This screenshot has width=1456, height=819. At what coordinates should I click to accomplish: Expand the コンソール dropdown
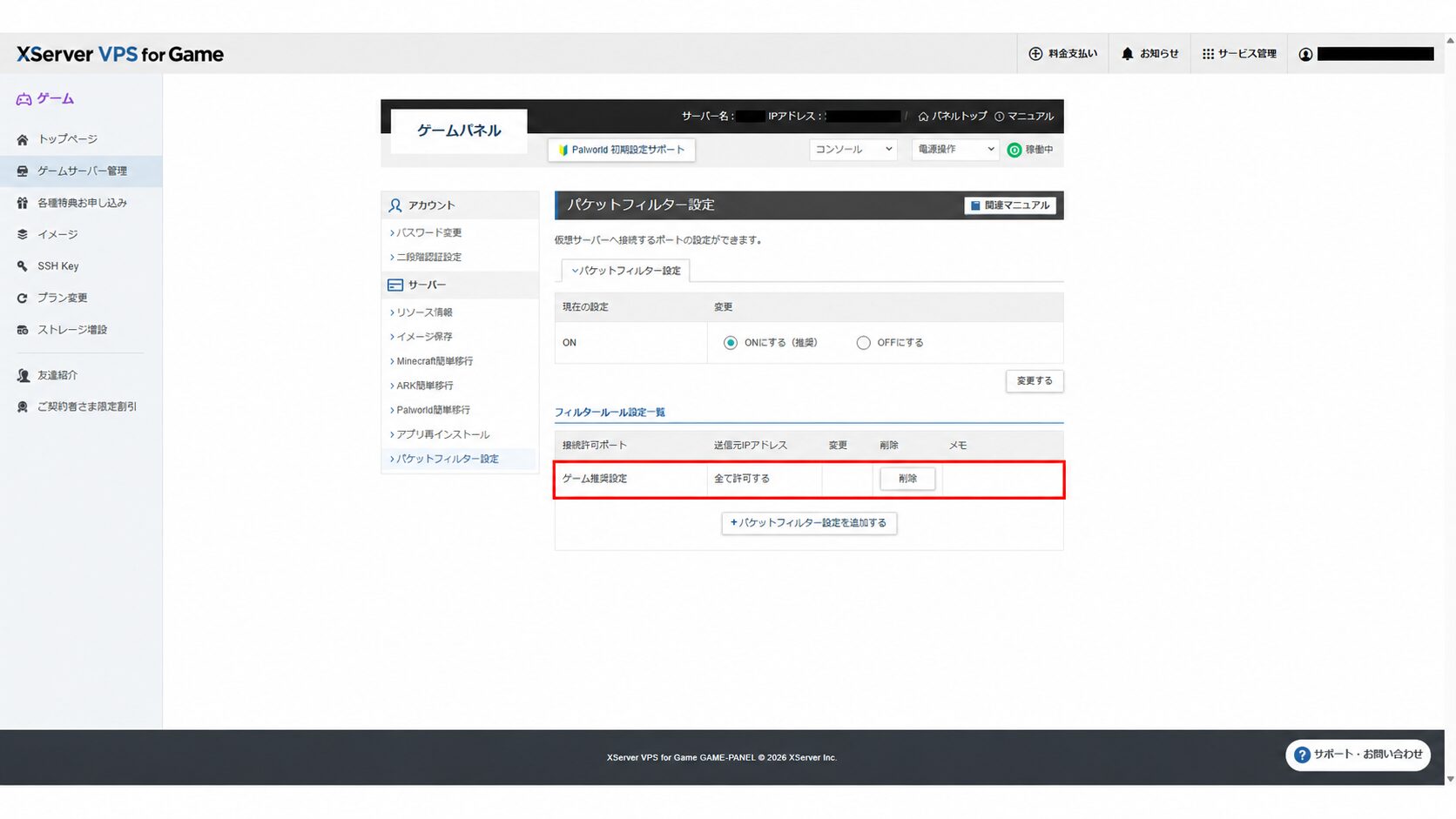(x=853, y=150)
